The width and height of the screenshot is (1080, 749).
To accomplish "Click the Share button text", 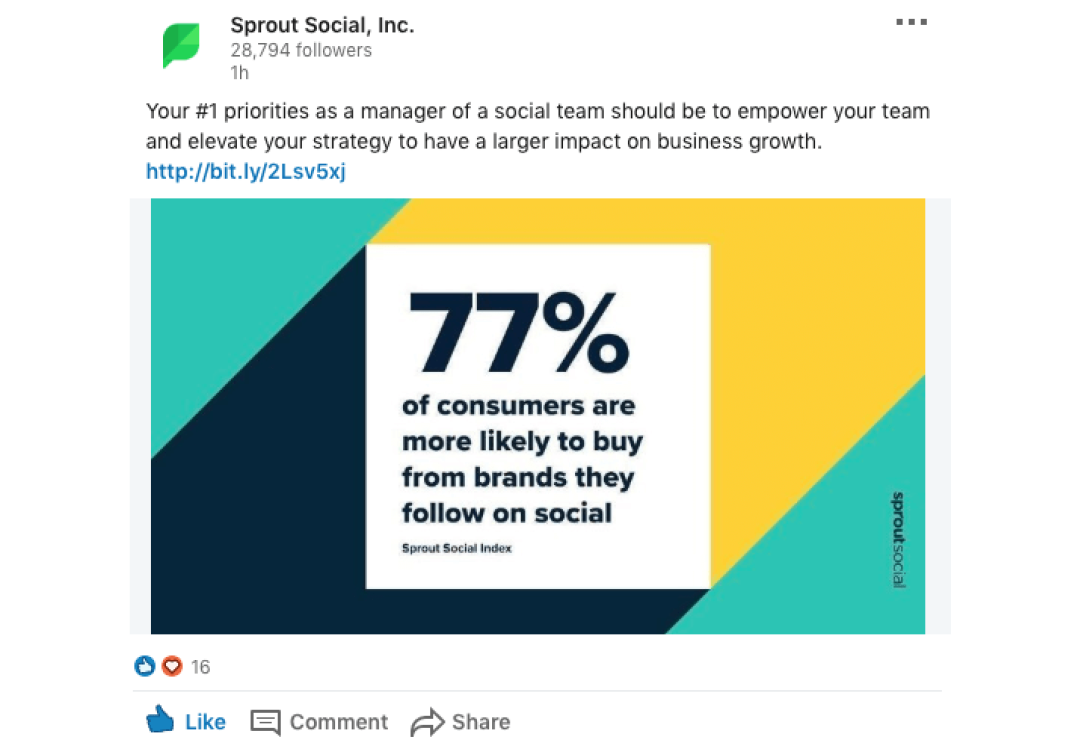I will [x=481, y=721].
